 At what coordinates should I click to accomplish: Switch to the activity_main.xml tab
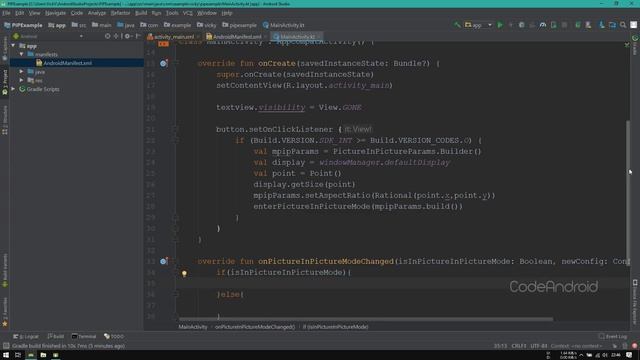[173, 37]
